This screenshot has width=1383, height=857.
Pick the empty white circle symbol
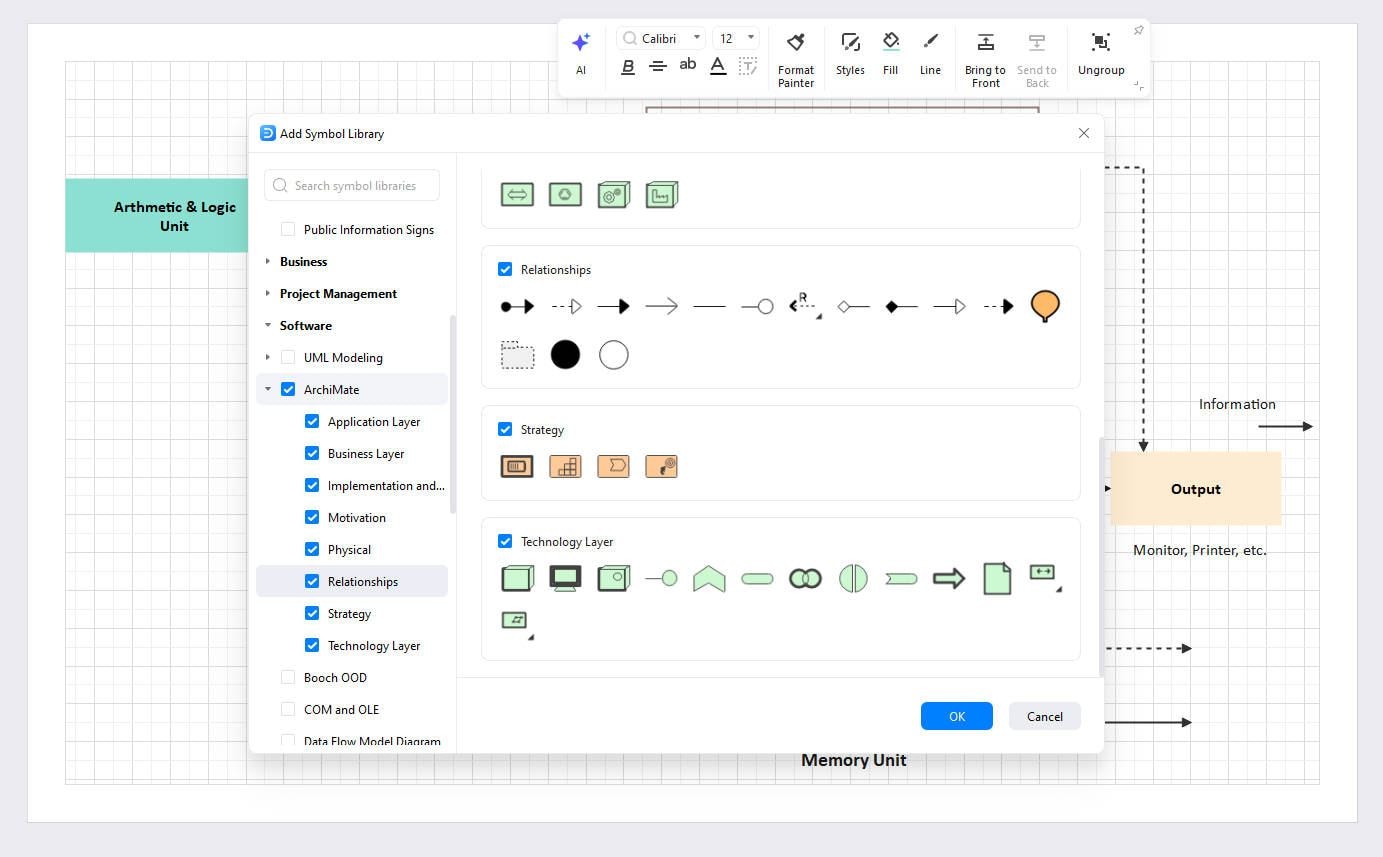[613, 354]
